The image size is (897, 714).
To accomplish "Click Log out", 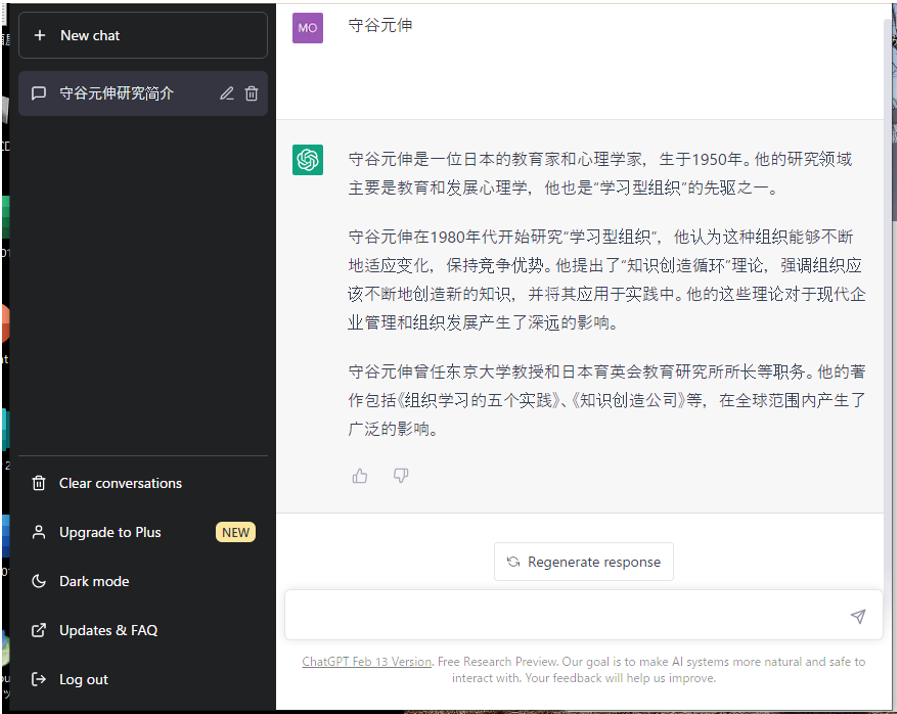I will click(143, 680).
